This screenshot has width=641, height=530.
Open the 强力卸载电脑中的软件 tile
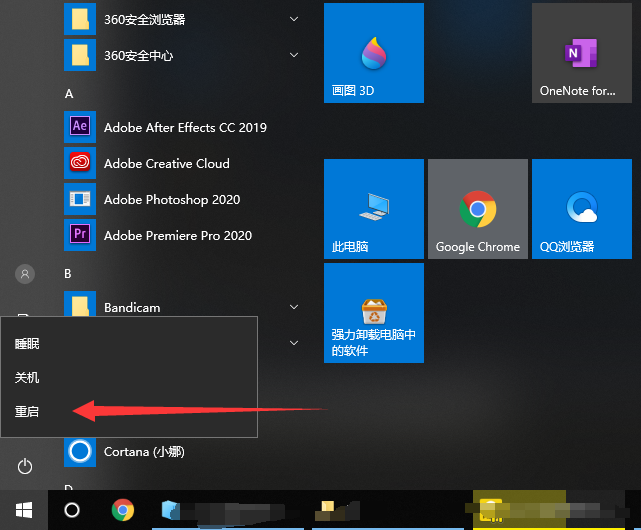(x=373, y=313)
